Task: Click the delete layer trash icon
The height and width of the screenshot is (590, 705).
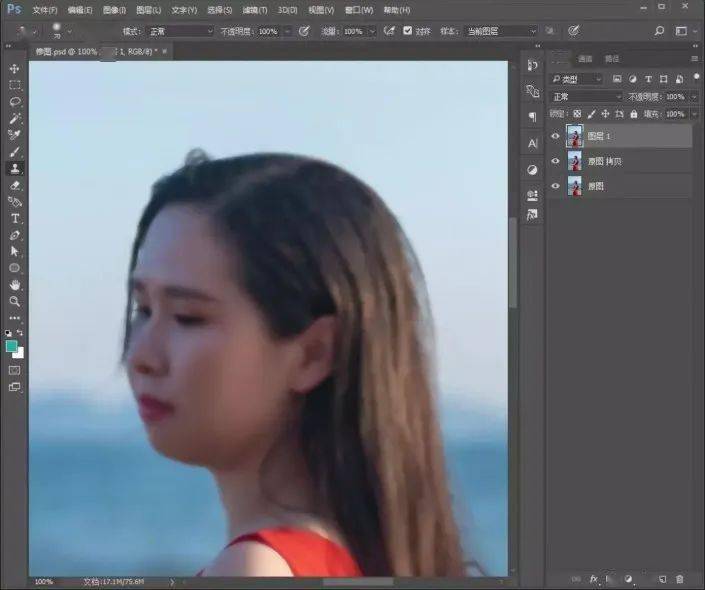Action: pos(680,579)
